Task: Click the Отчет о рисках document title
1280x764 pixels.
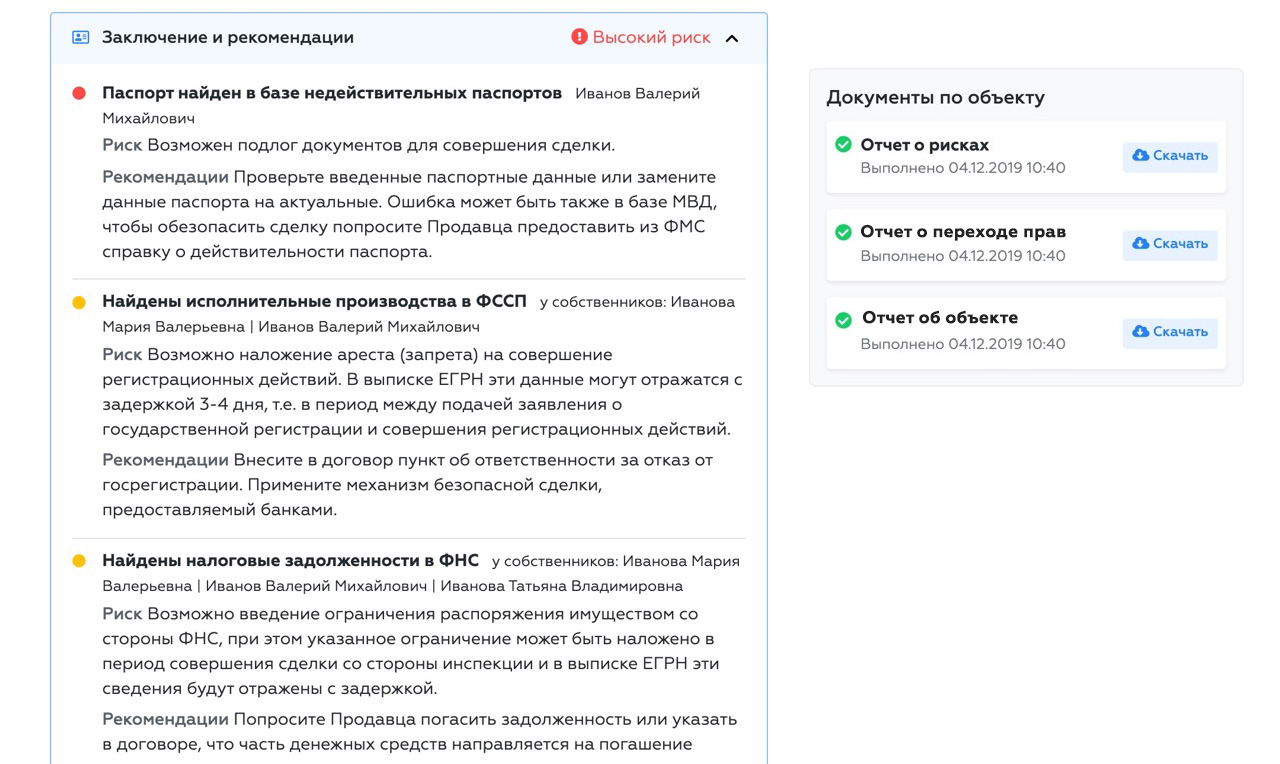Action: [x=924, y=145]
